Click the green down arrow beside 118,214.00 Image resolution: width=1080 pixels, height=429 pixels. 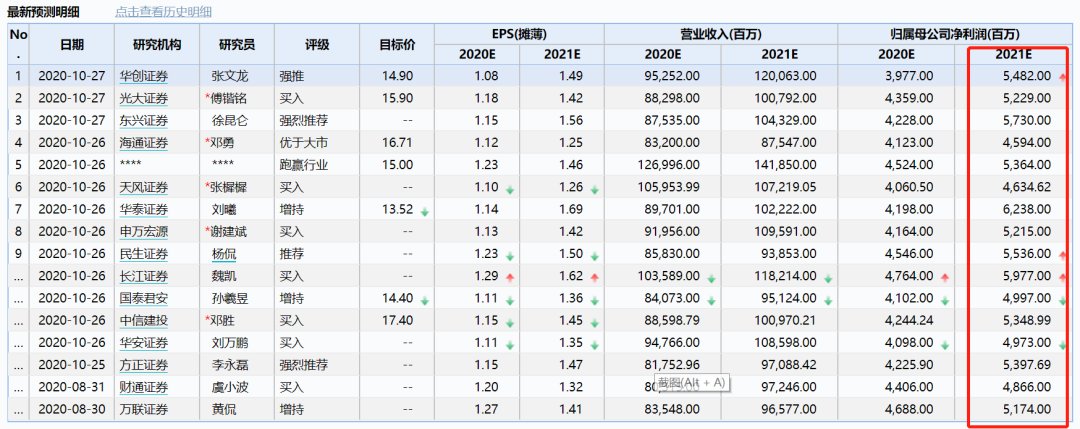click(x=828, y=278)
